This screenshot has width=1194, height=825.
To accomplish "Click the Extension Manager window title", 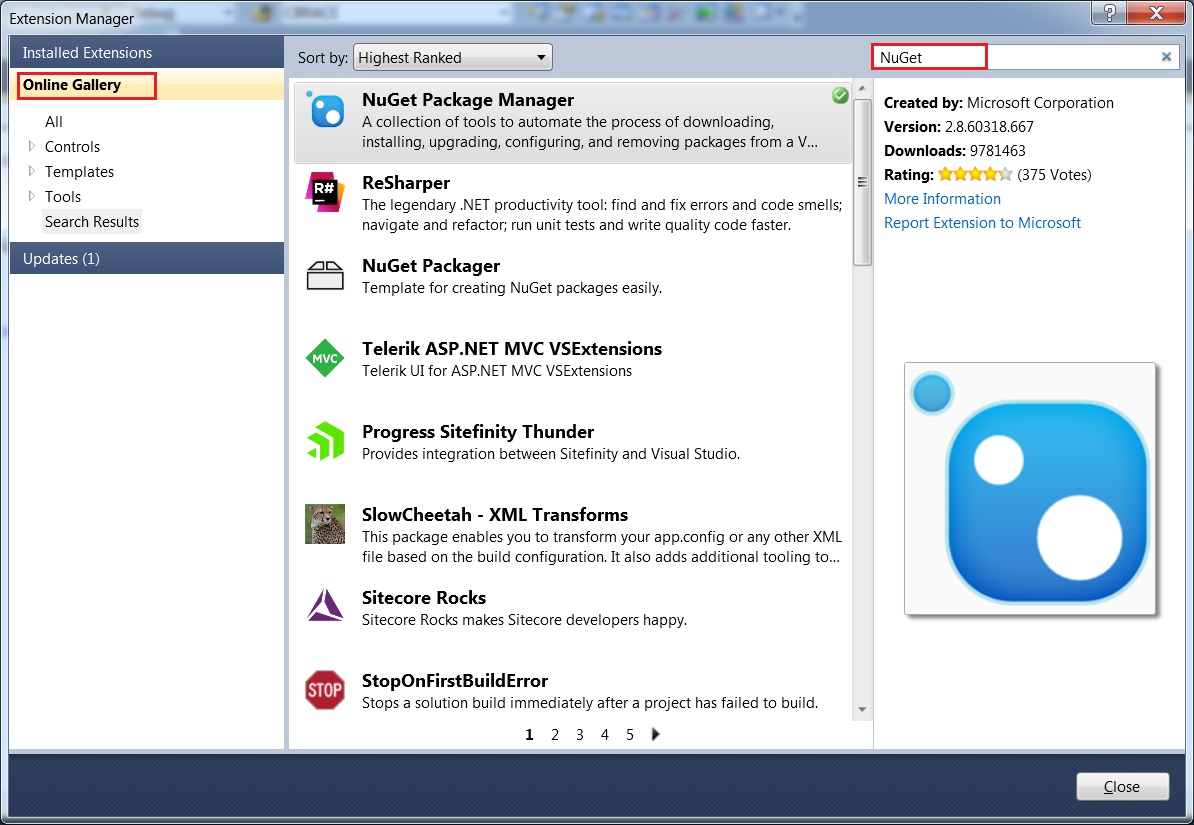I will click(72, 18).
